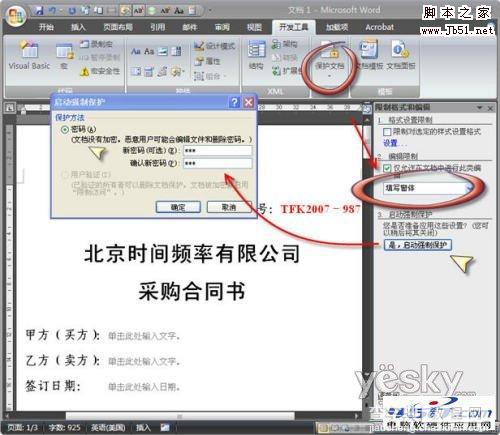
Task: Click 确定 in the protection dialog
Action: 178,207
